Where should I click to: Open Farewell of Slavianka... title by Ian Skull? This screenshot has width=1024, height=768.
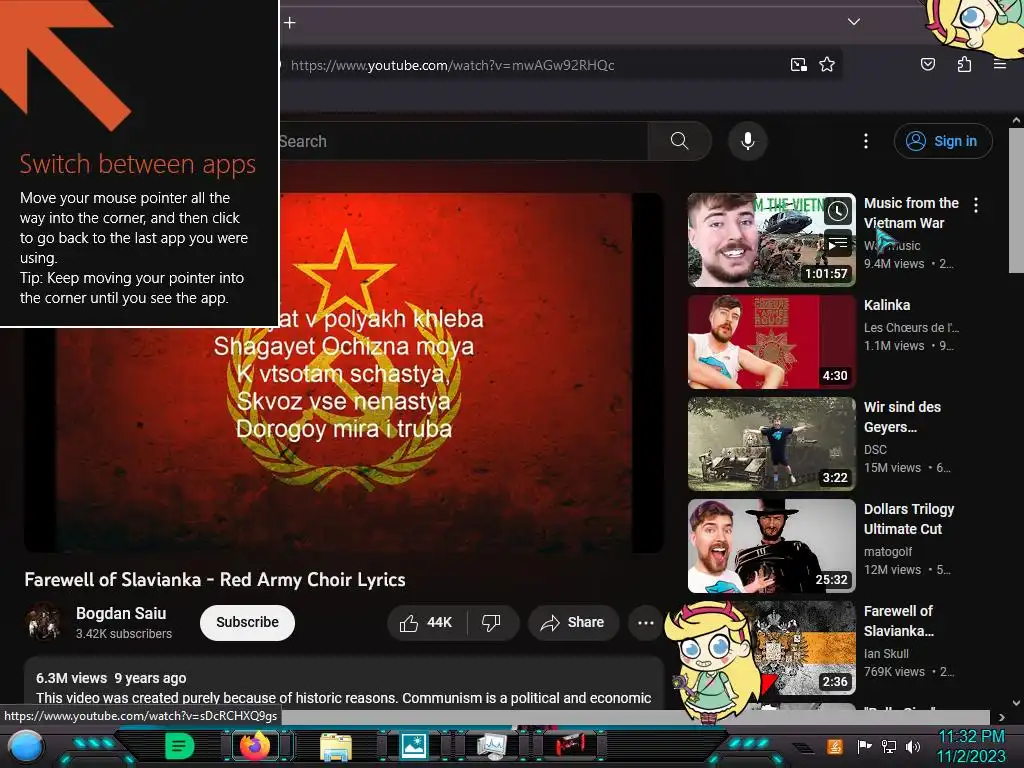click(x=899, y=620)
